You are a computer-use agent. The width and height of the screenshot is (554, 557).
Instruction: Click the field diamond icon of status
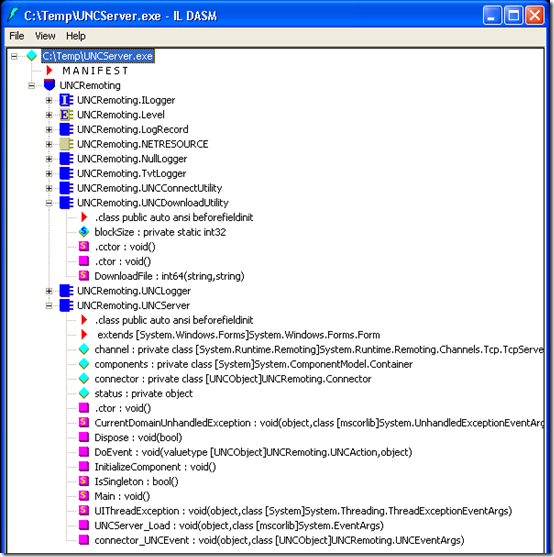pyautogui.click(x=84, y=393)
